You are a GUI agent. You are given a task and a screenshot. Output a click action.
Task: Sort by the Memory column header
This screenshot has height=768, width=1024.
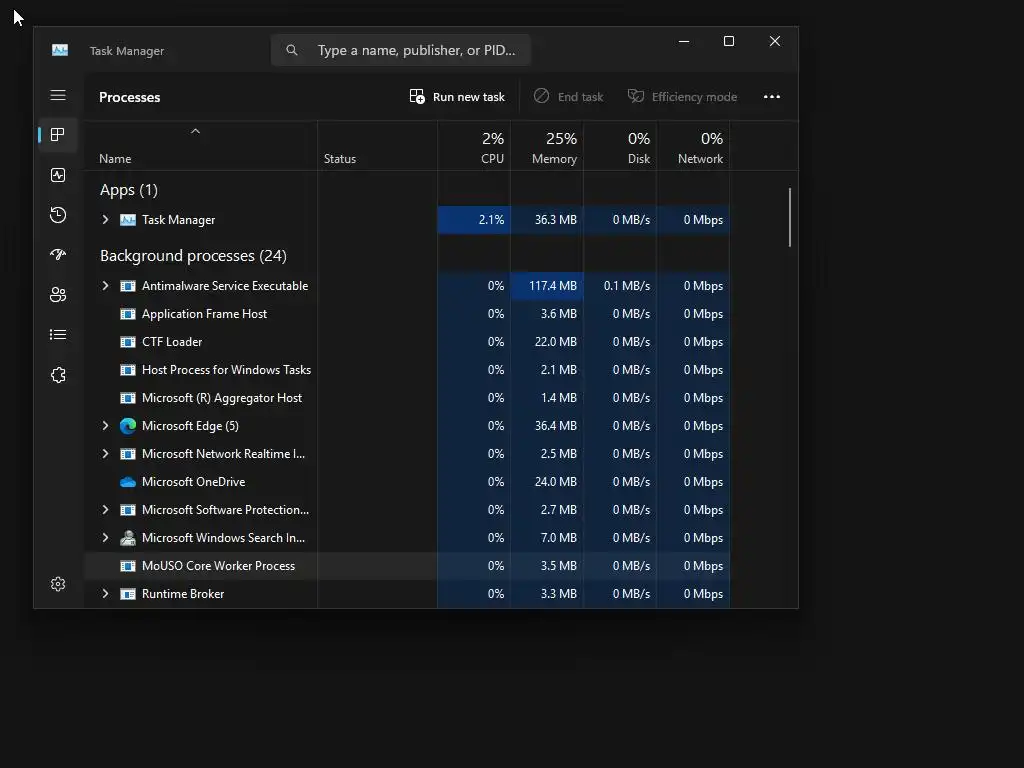point(547,146)
